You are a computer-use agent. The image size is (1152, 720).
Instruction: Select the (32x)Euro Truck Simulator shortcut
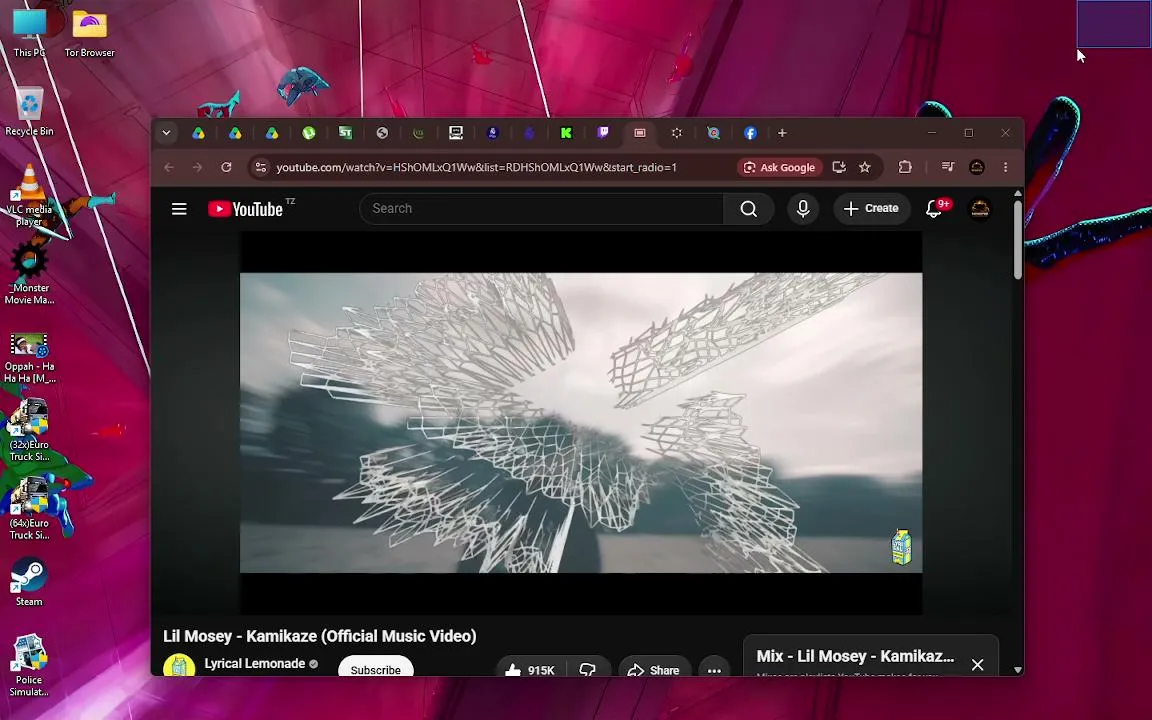click(x=29, y=431)
